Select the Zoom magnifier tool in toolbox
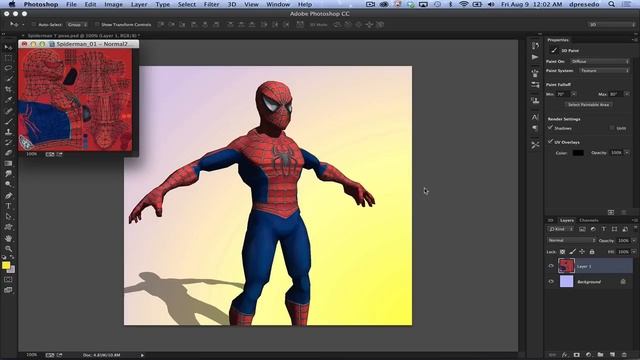Viewport: 640px width, 360px height. click(x=8, y=248)
